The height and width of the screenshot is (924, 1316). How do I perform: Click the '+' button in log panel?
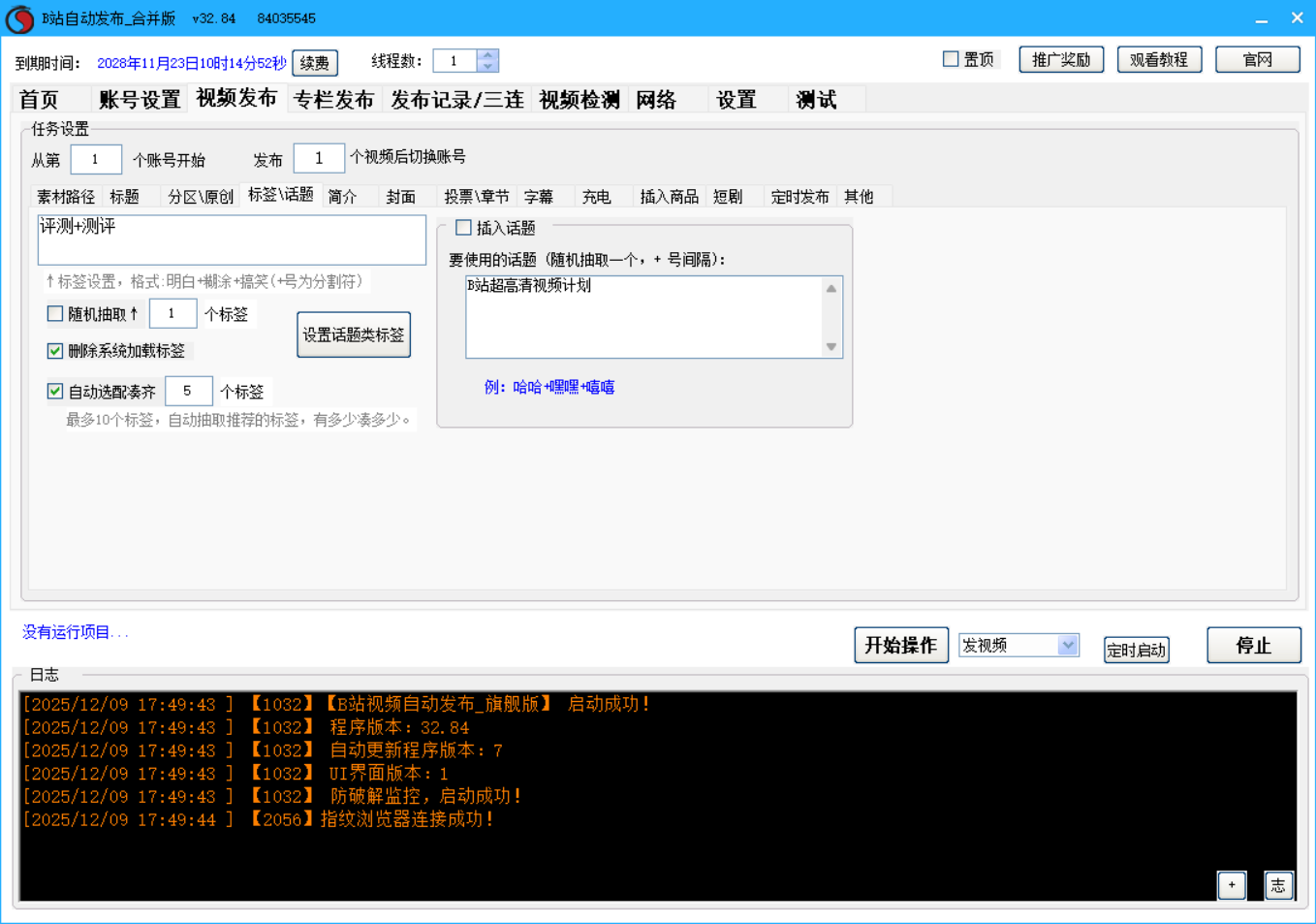1231,884
